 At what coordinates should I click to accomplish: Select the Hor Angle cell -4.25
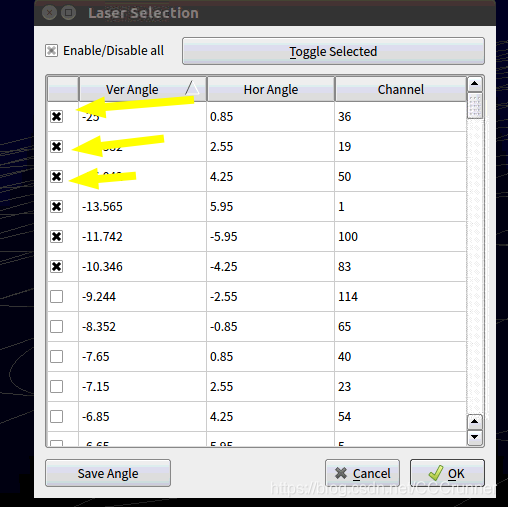point(271,267)
